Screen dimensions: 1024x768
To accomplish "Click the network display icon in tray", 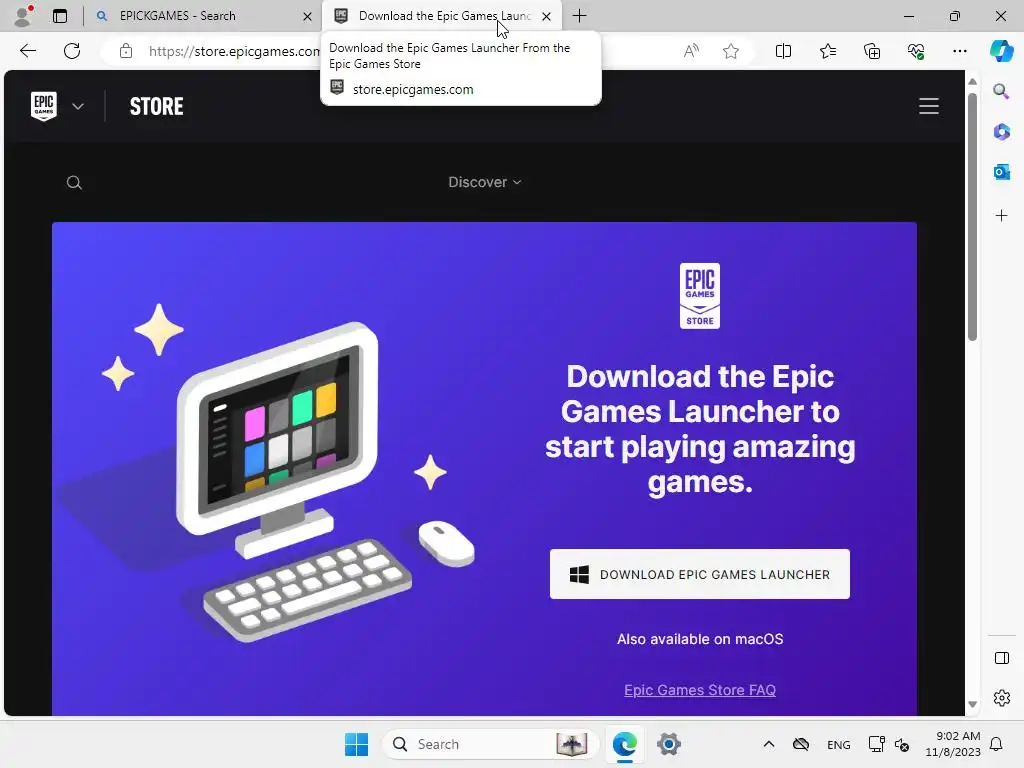I will point(876,744).
